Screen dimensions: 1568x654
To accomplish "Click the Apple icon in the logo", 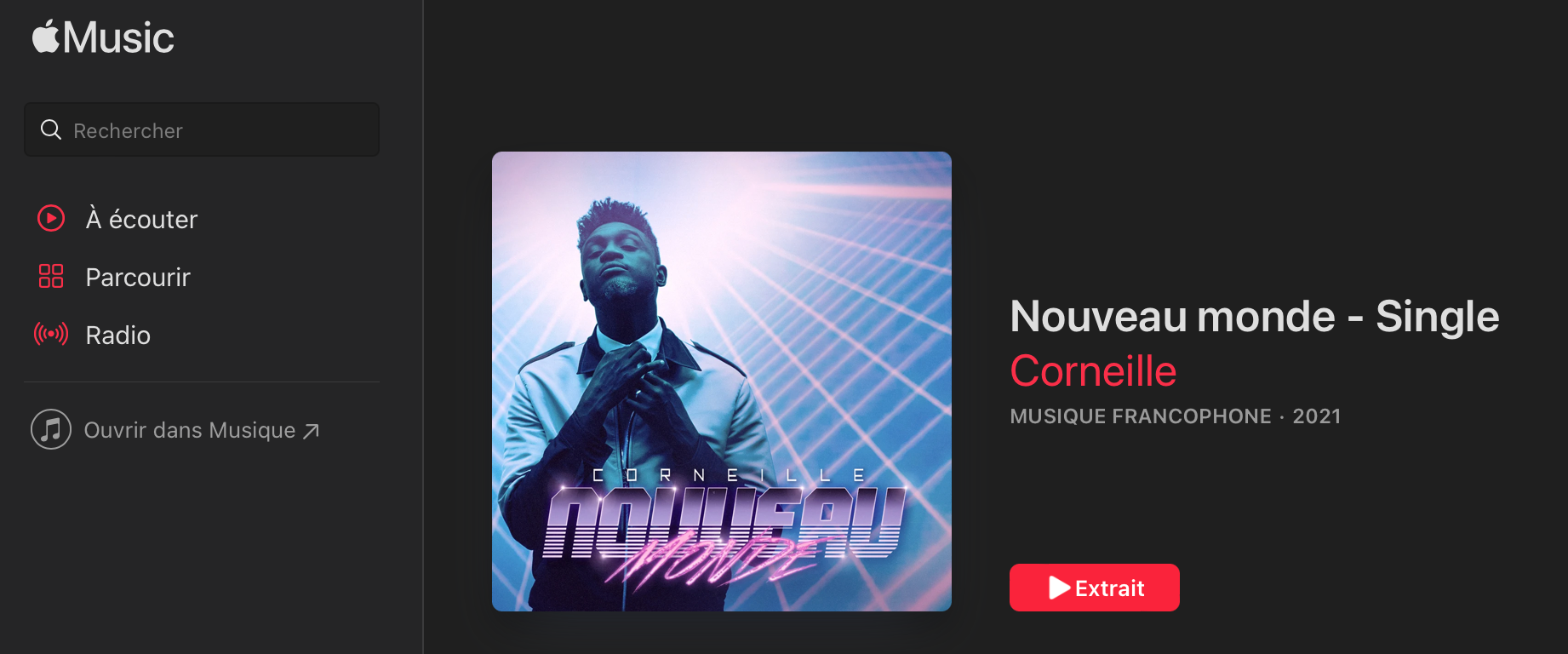I will [46, 36].
